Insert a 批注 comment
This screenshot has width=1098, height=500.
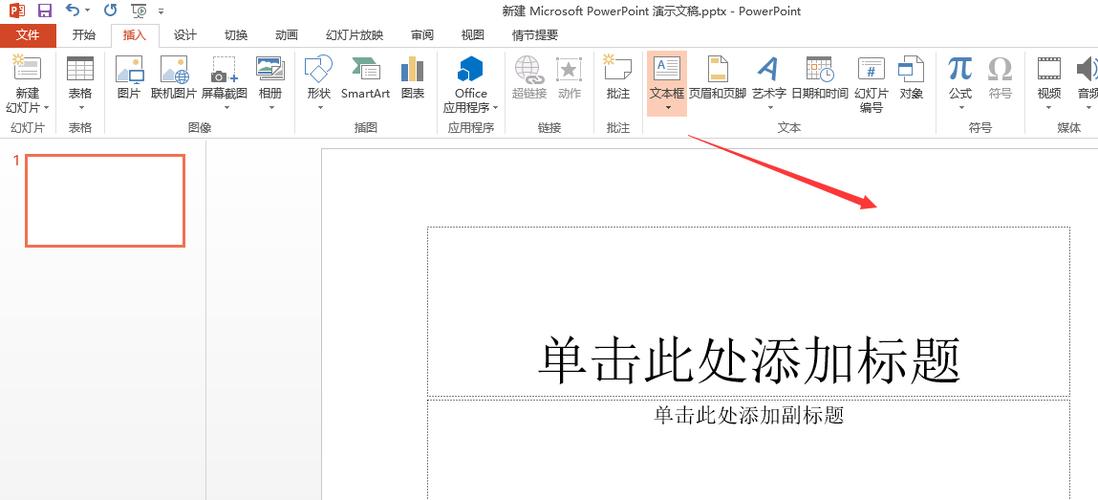pyautogui.click(x=618, y=77)
